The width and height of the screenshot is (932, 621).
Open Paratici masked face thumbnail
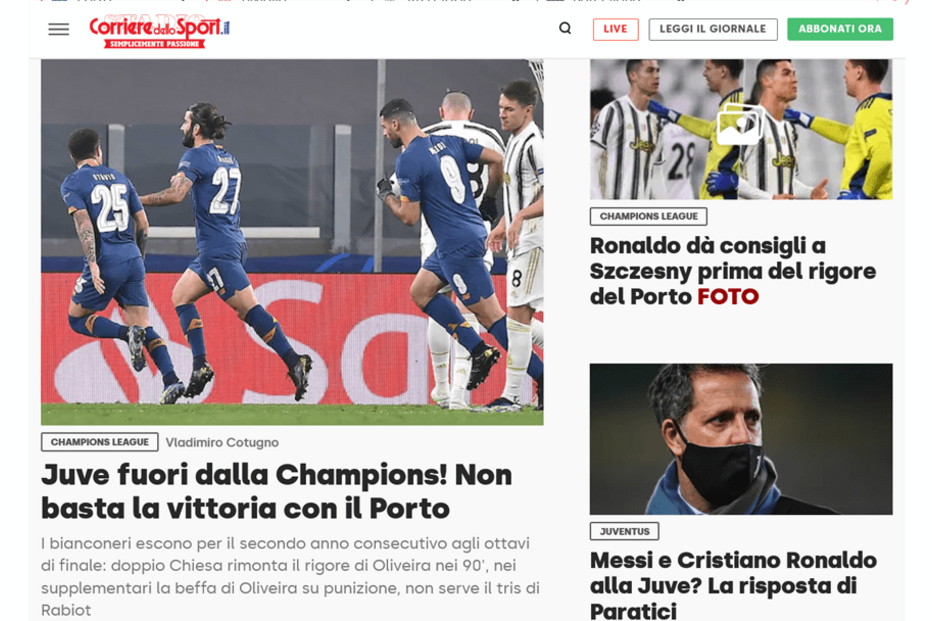click(x=741, y=439)
